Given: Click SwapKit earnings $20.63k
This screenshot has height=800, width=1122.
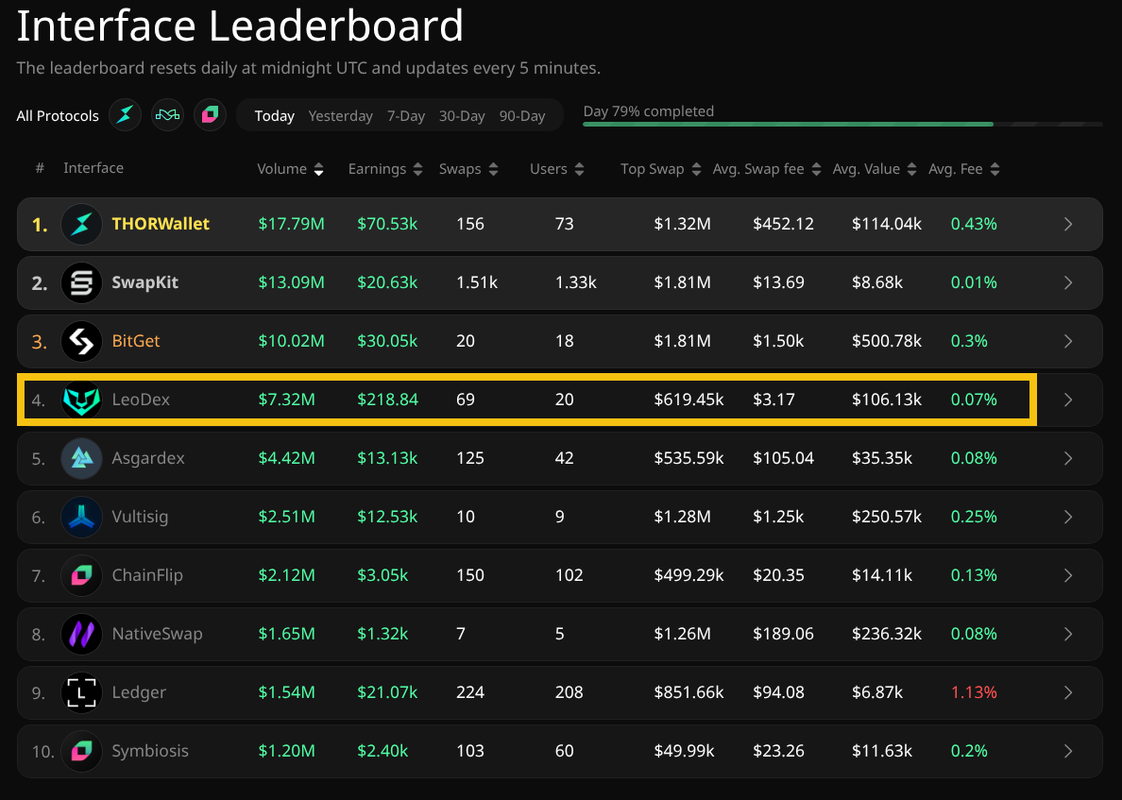Looking at the screenshot, I should [x=387, y=283].
